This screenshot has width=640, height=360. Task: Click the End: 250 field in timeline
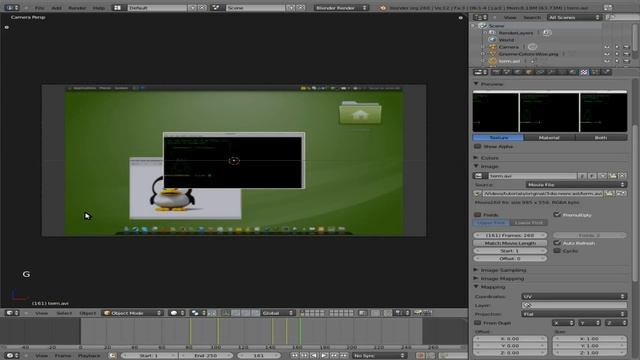click(x=206, y=356)
